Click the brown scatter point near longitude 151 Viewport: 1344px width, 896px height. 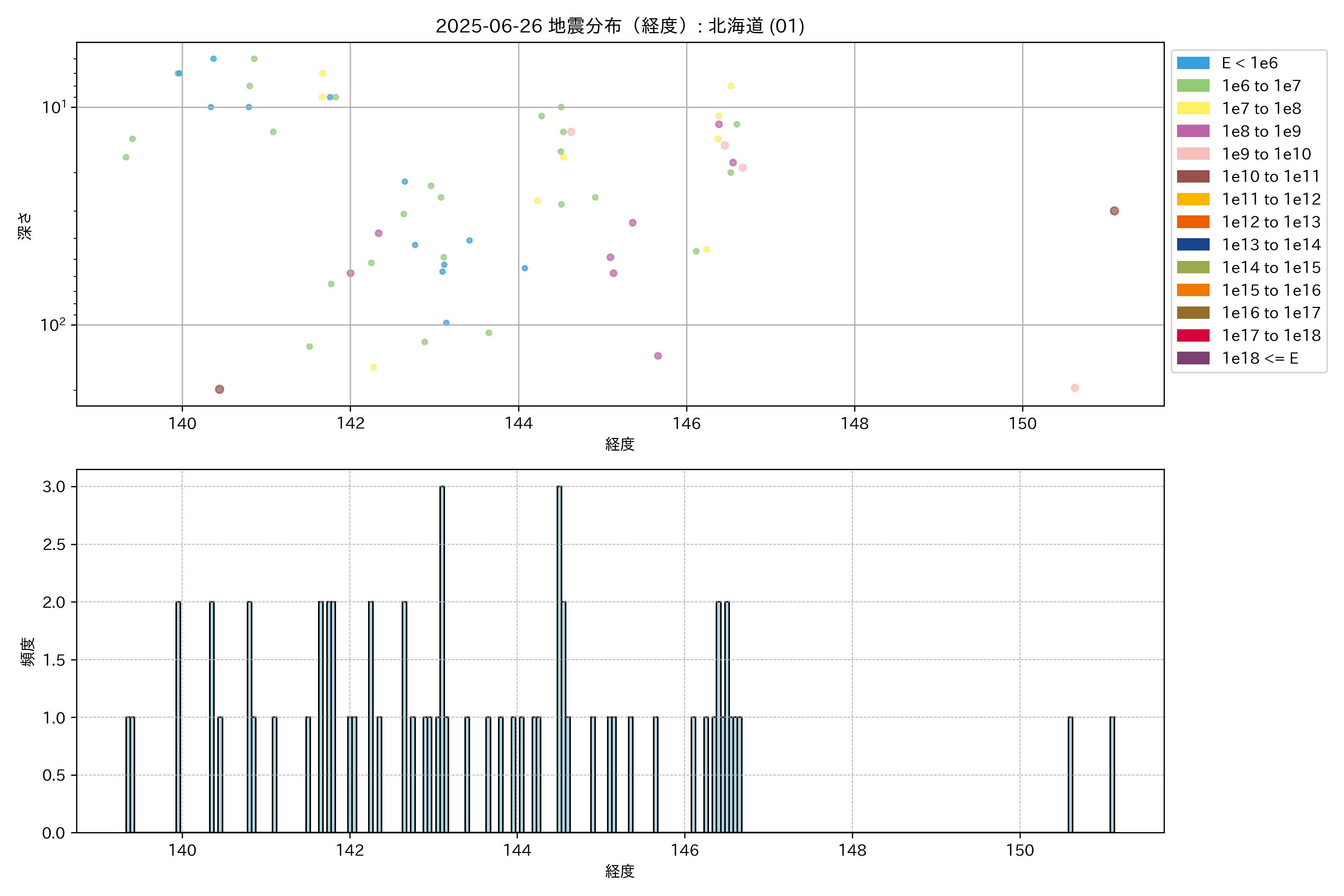(1114, 211)
